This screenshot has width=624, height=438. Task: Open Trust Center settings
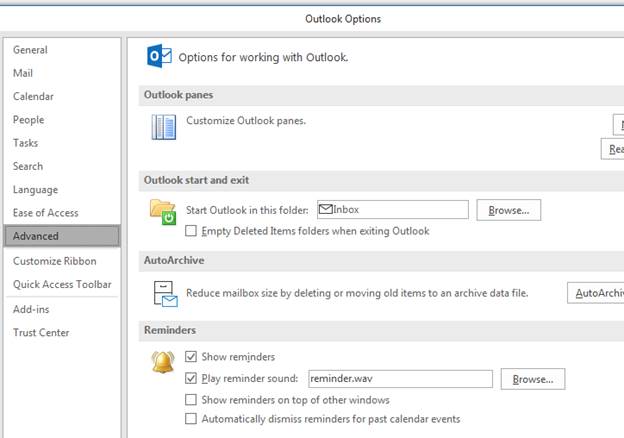tap(62, 333)
